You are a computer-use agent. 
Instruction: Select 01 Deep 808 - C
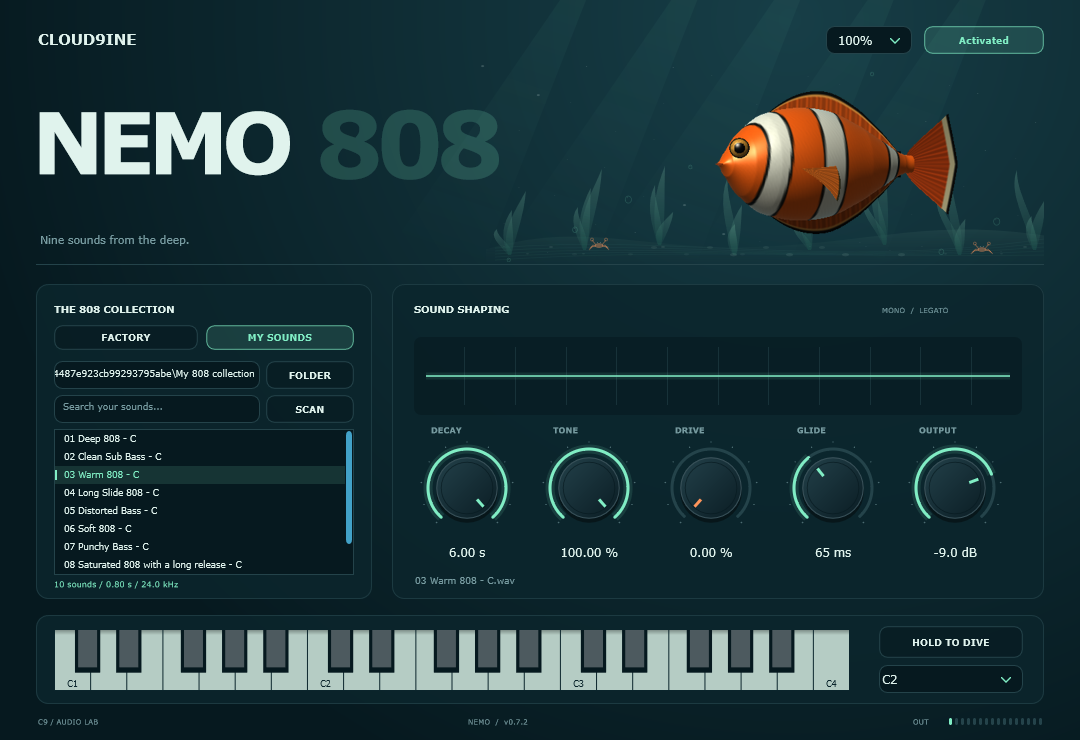click(200, 439)
